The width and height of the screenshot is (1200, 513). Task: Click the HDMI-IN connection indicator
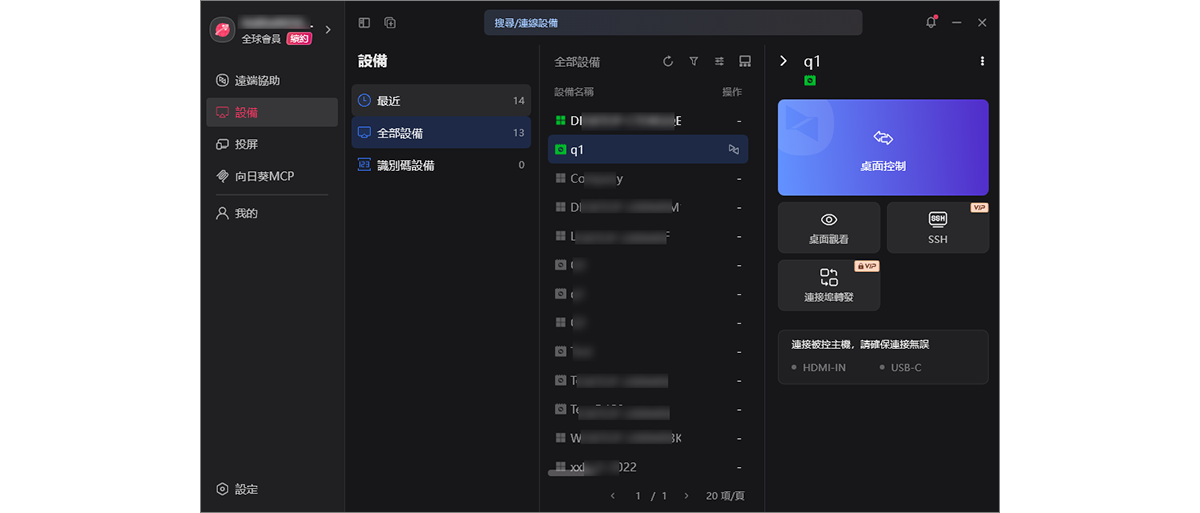(x=819, y=367)
